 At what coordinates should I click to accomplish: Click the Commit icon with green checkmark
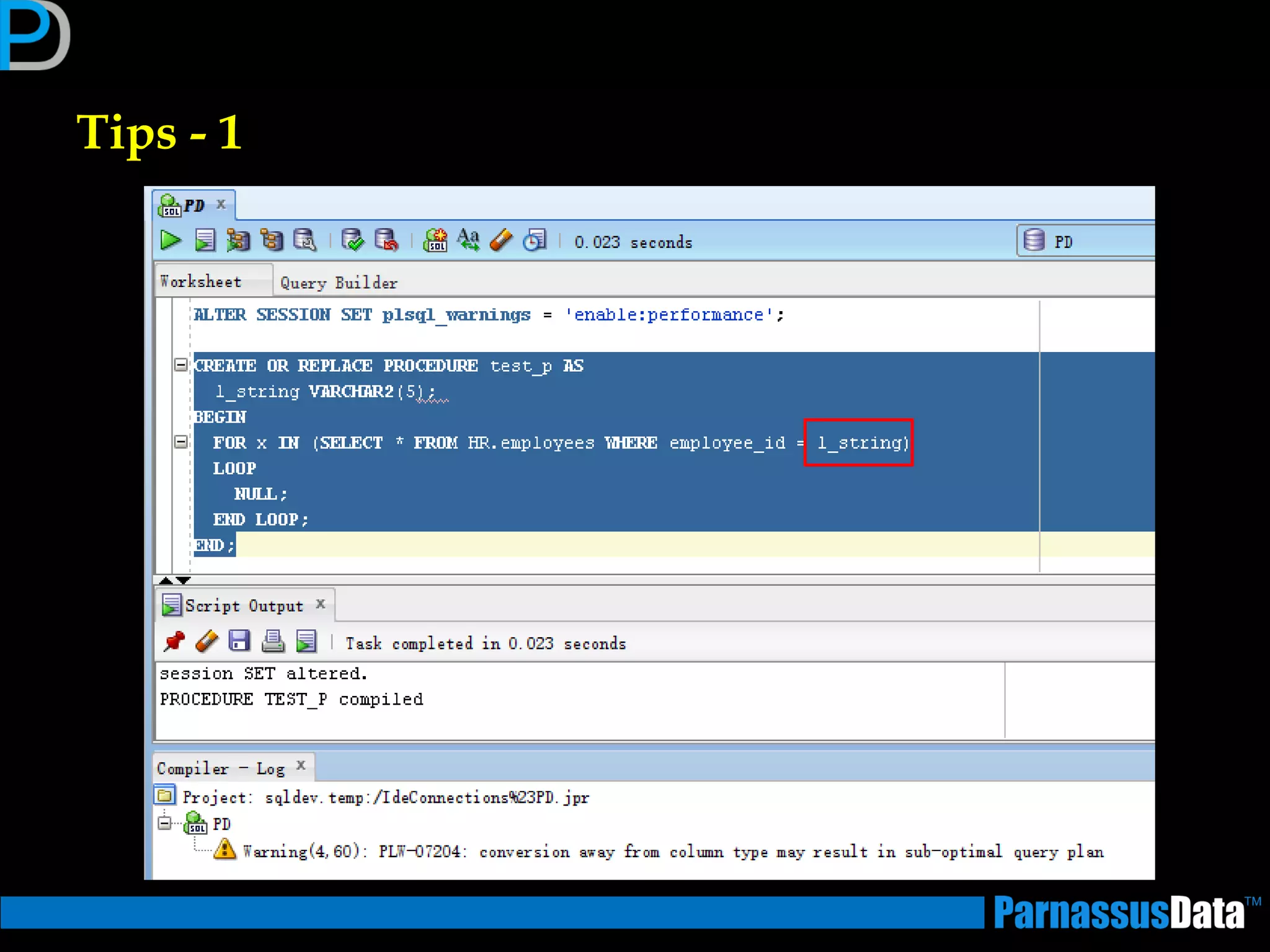(x=353, y=240)
